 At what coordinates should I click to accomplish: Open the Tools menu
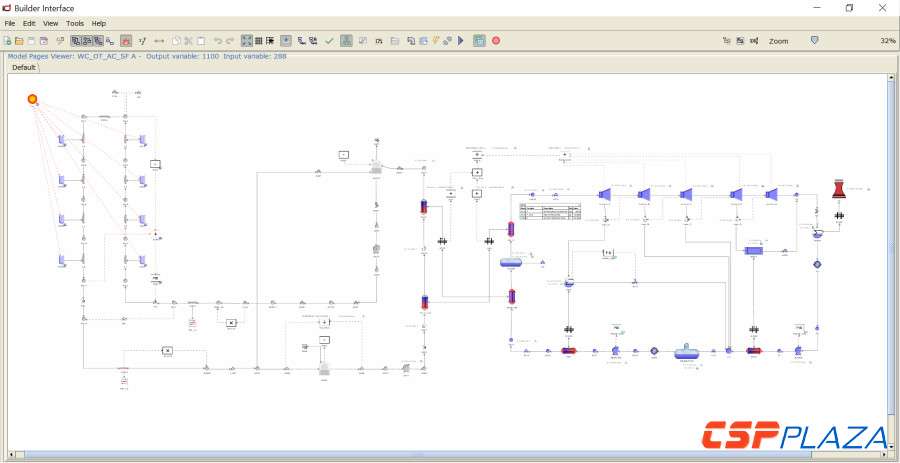pos(75,23)
